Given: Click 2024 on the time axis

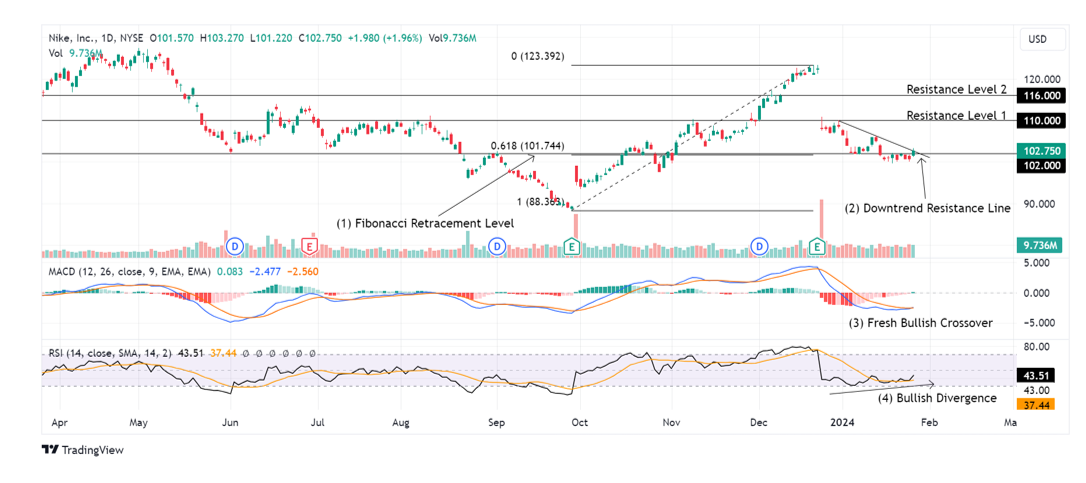Looking at the screenshot, I should (x=843, y=421).
